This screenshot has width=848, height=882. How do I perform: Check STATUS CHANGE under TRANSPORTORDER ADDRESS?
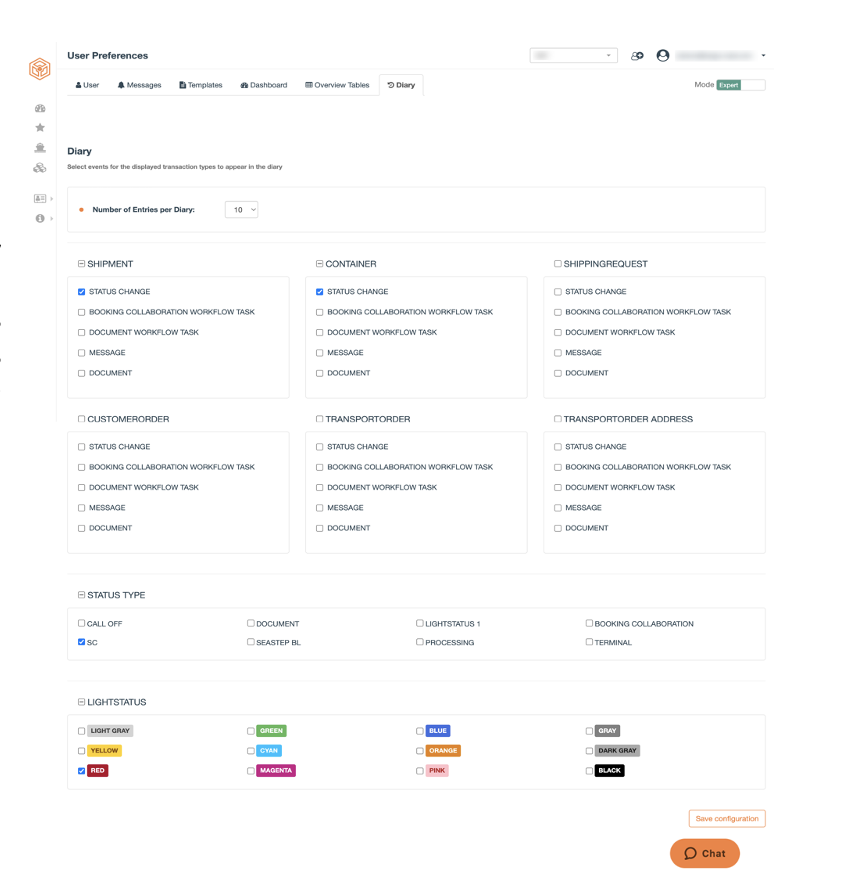(x=558, y=447)
